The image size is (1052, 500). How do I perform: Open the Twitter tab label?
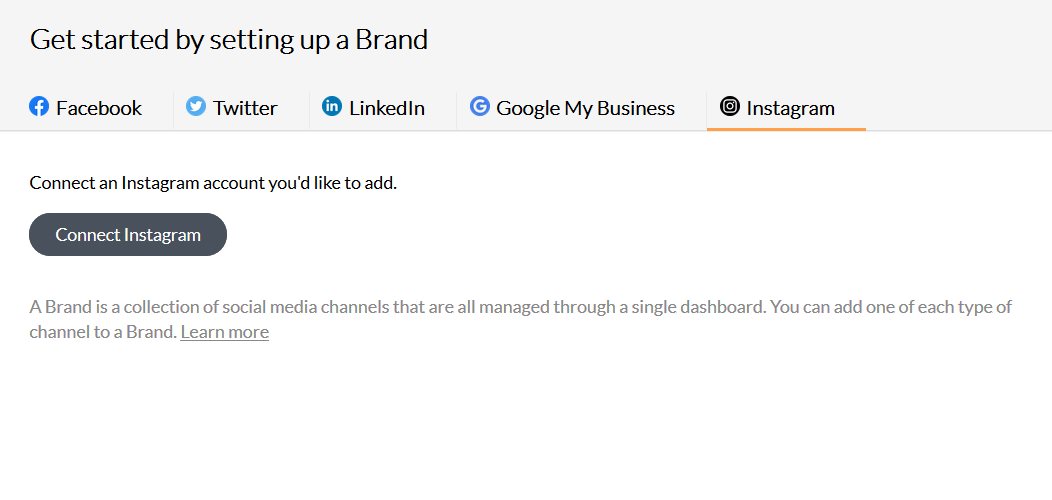[245, 108]
